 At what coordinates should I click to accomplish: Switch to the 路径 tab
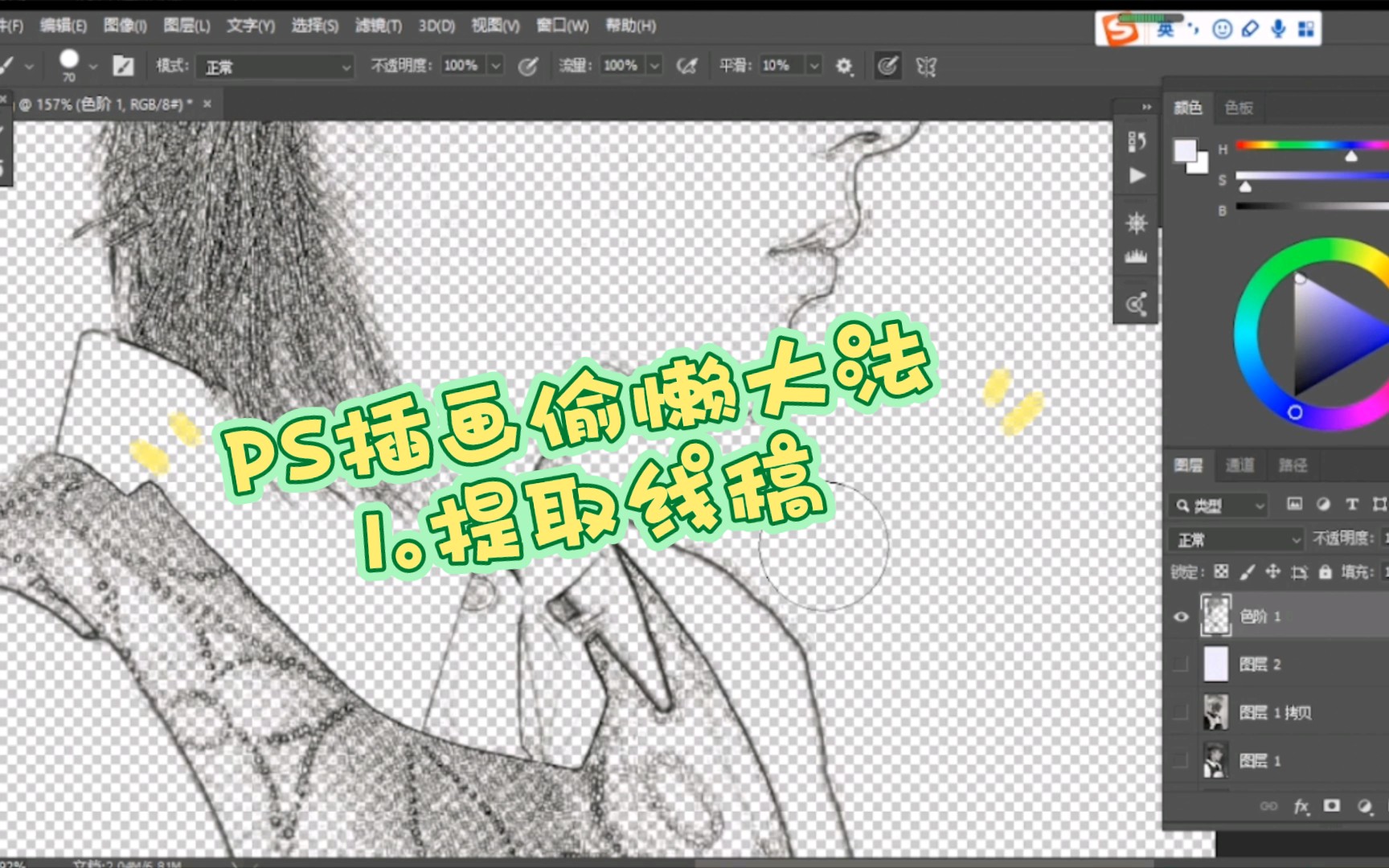point(1293,465)
